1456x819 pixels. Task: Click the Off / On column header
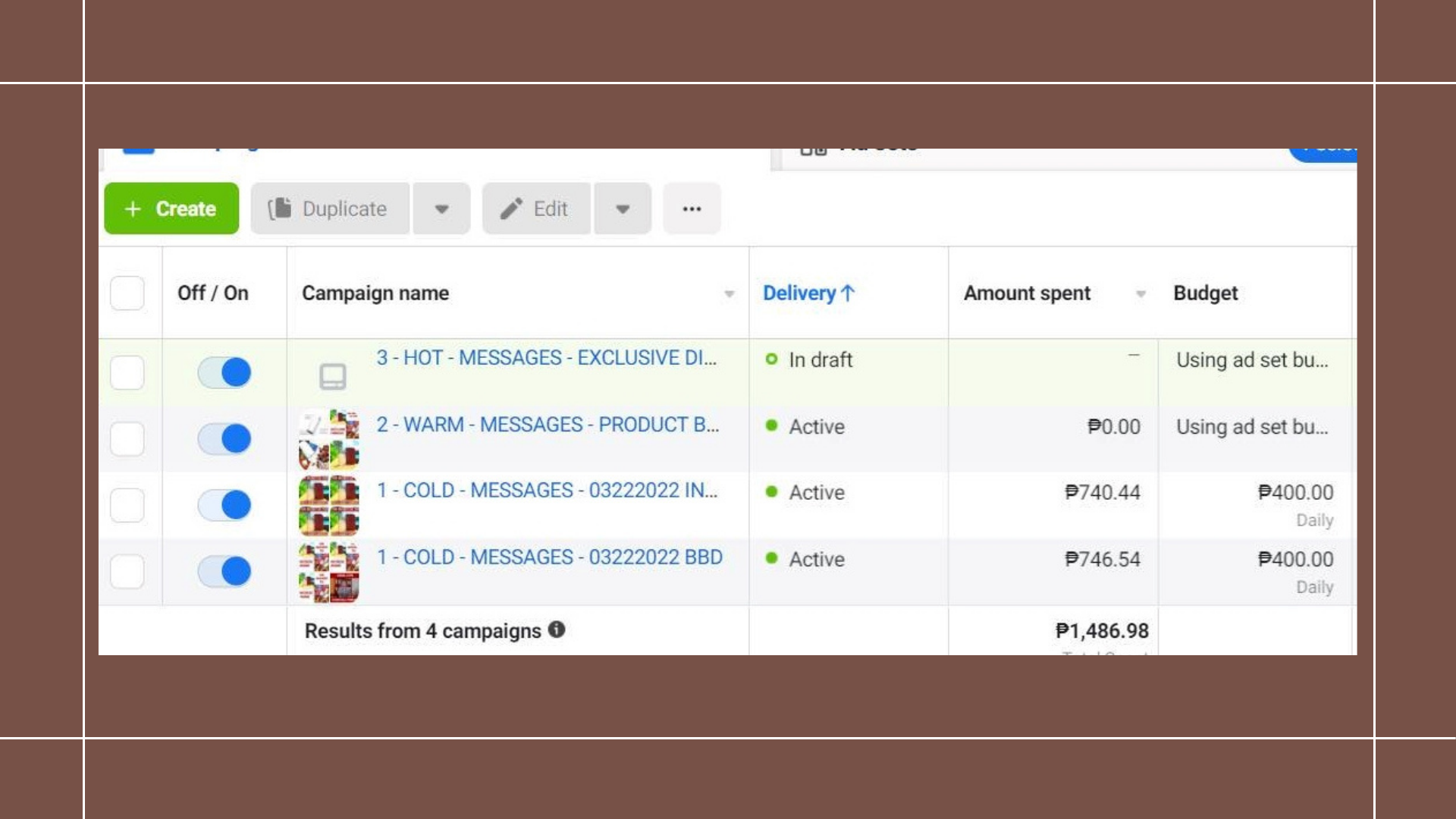[x=213, y=293]
